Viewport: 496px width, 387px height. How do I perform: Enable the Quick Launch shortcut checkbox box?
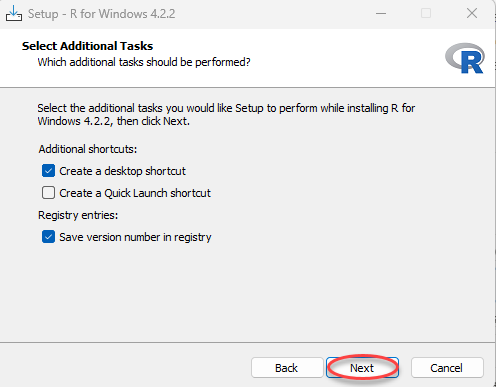[x=48, y=193]
